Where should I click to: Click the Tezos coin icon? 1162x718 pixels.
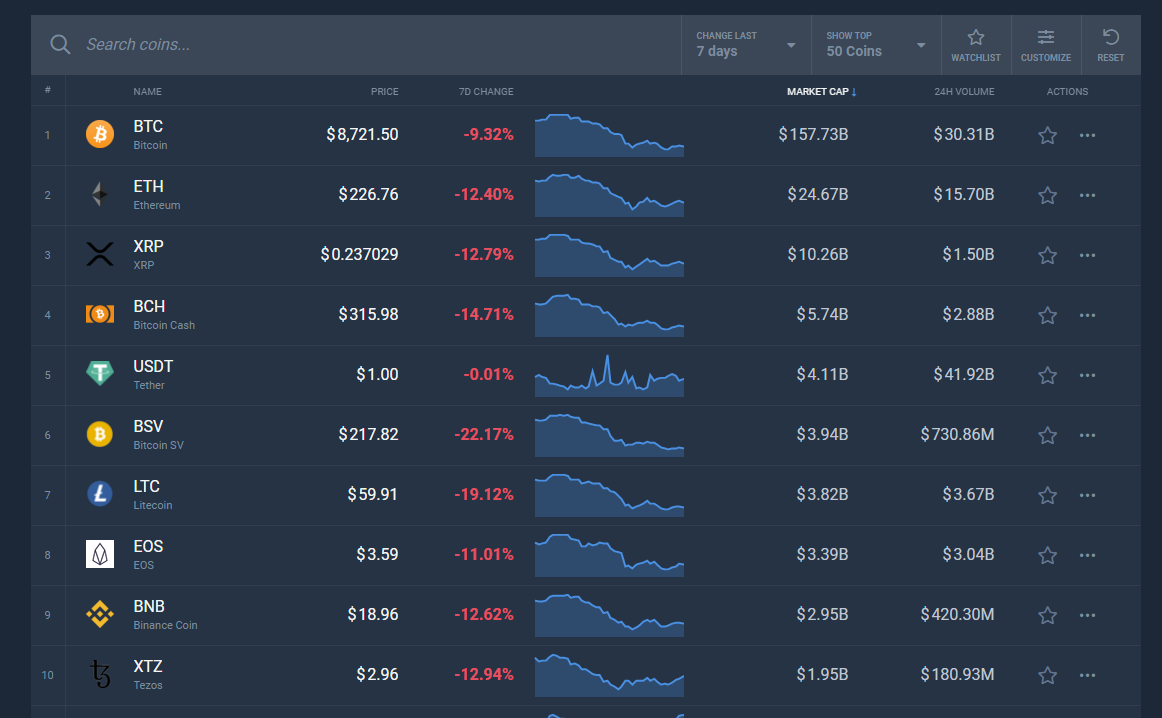point(99,674)
